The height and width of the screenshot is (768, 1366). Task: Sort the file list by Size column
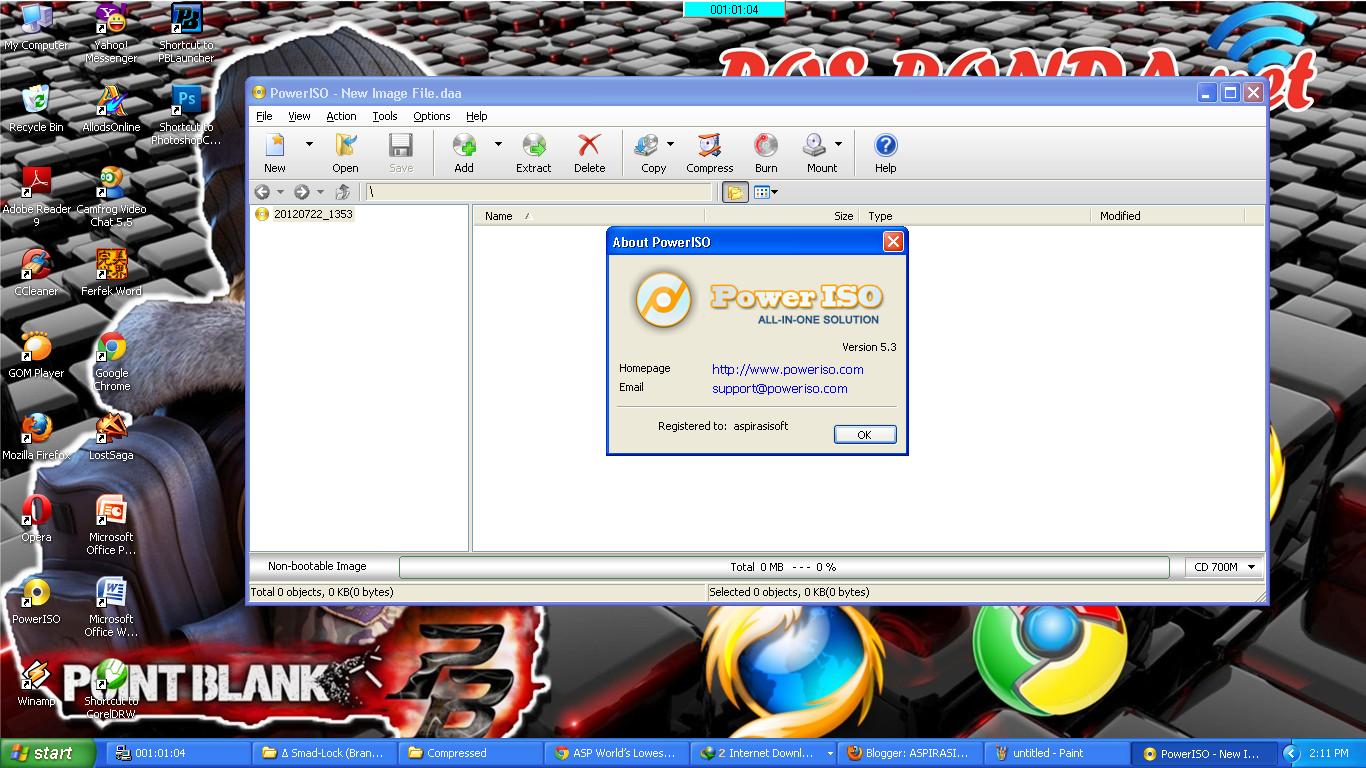click(x=783, y=216)
